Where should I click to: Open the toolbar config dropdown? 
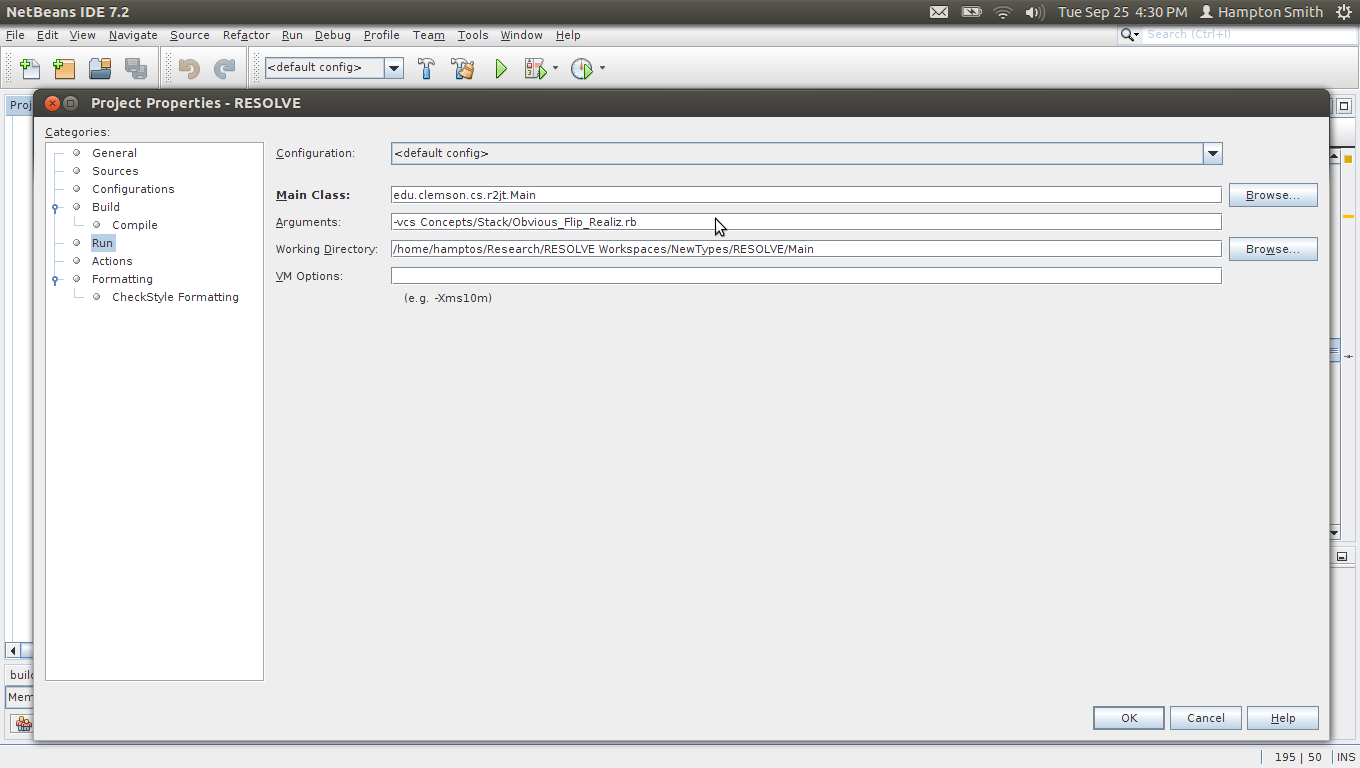pyautogui.click(x=394, y=68)
